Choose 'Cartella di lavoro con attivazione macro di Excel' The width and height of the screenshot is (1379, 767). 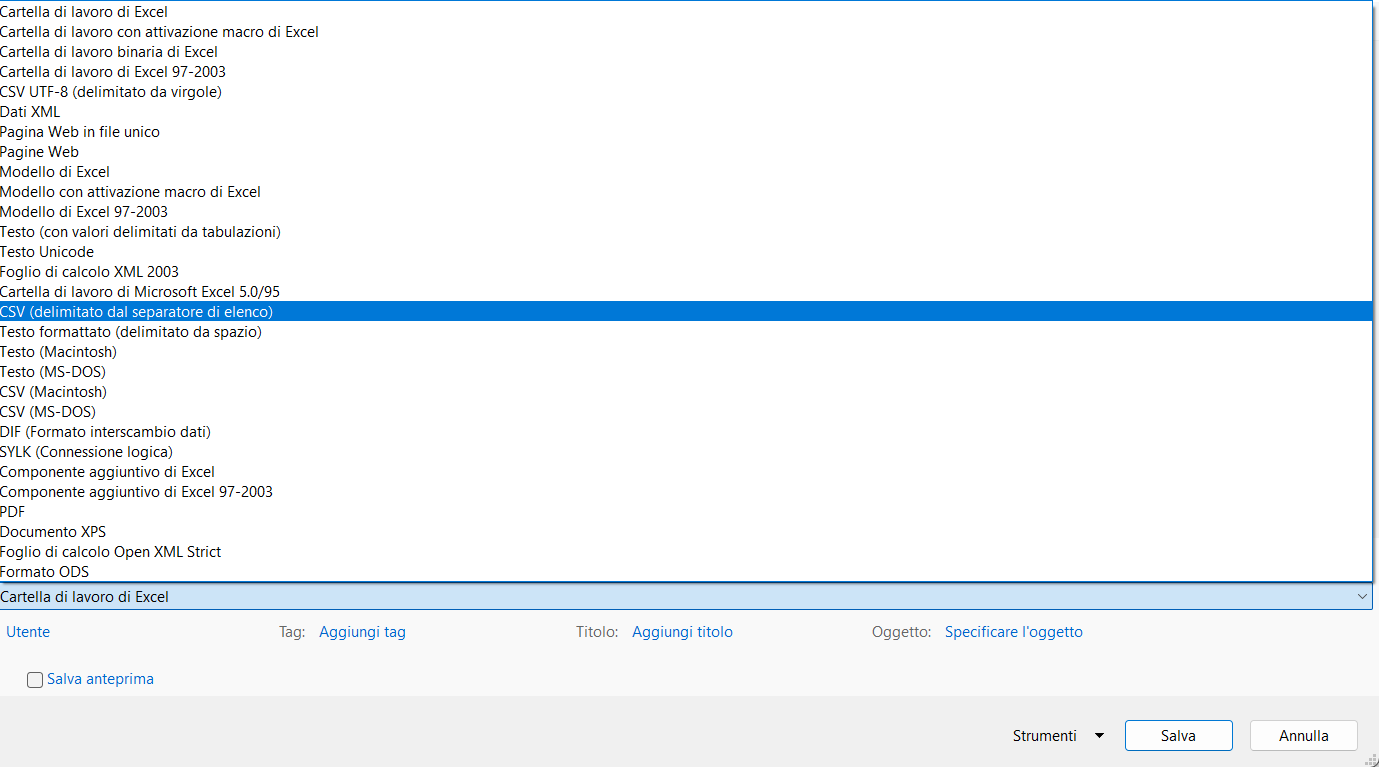click(x=686, y=32)
